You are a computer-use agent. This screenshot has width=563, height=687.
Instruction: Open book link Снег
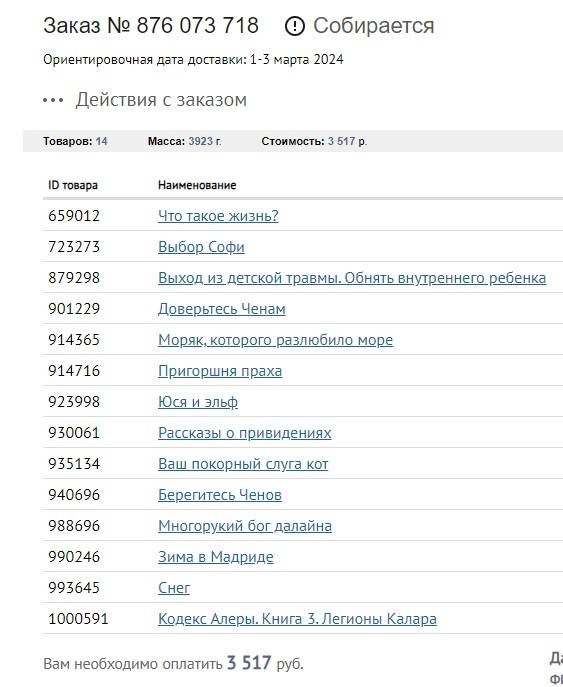[x=174, y=588]
